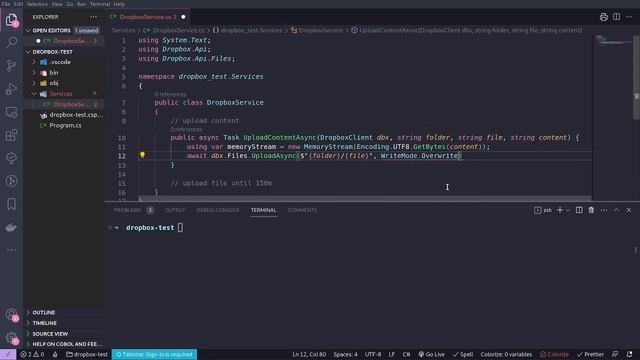Screen dimensions: 640x360
Task: Open the Manage gear settings icon
Action: coord(11,338)
